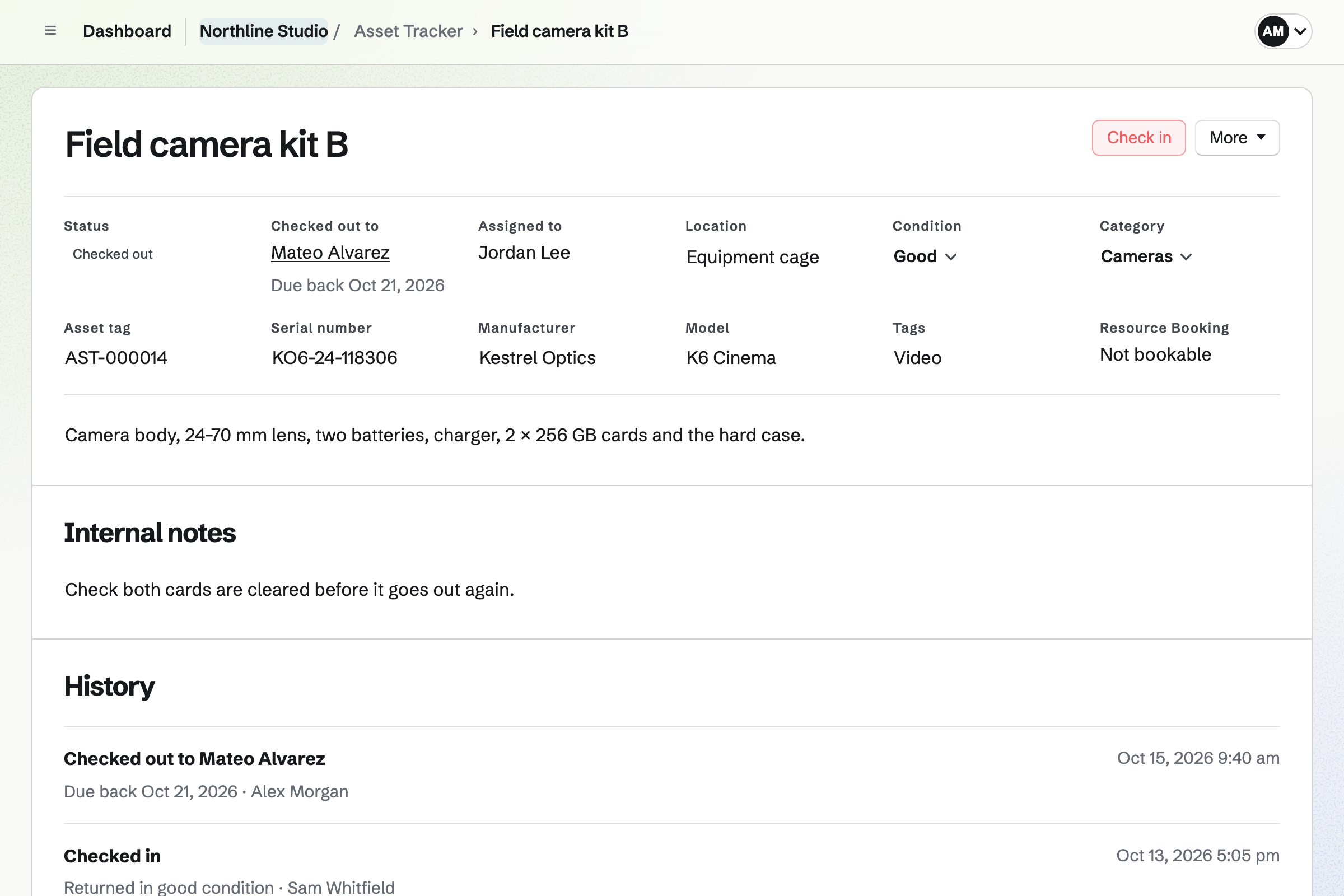Click the note about clearing cards
The height and width of the screenshot is (896, 1344).
pyautogui.click(x=289, y=590)
